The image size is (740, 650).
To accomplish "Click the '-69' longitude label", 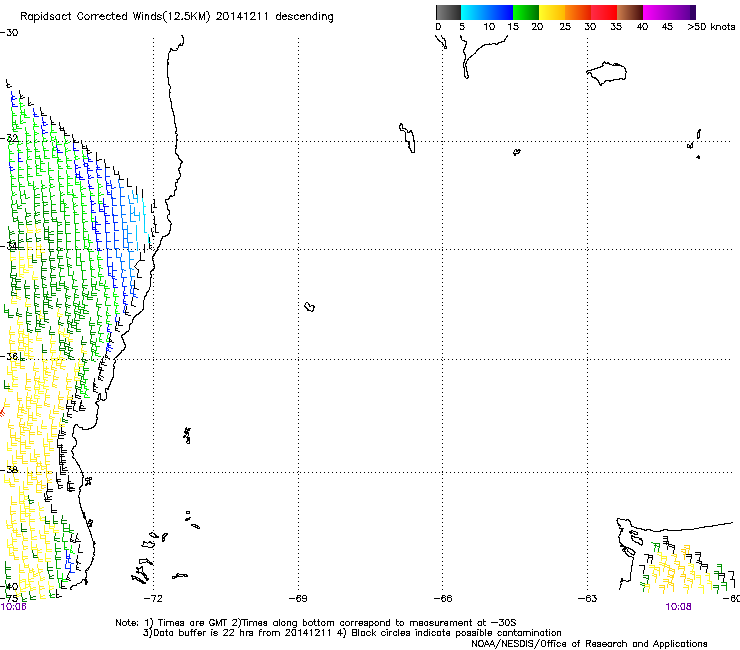I will [298, 599].
